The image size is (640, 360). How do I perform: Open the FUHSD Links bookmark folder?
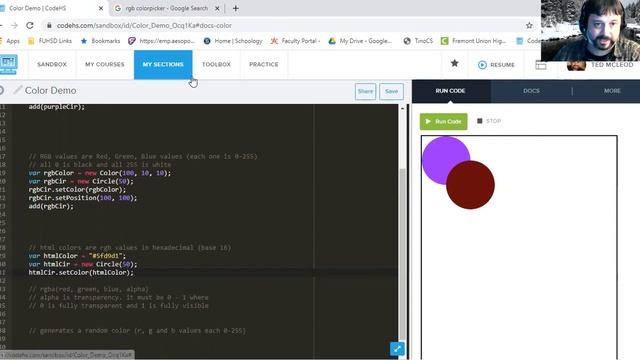point(50,41)
